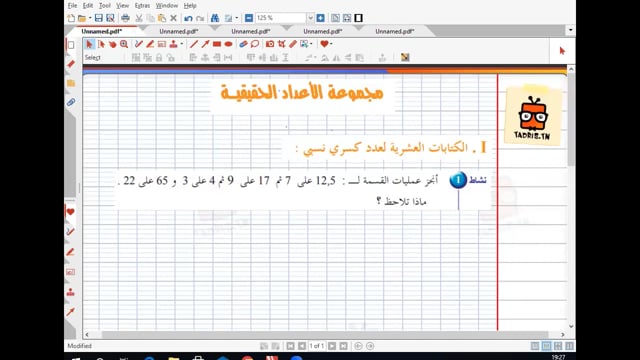The width and height of the screenshot is (640, 360).
Task: Open the Window menu
Action: 167,5
